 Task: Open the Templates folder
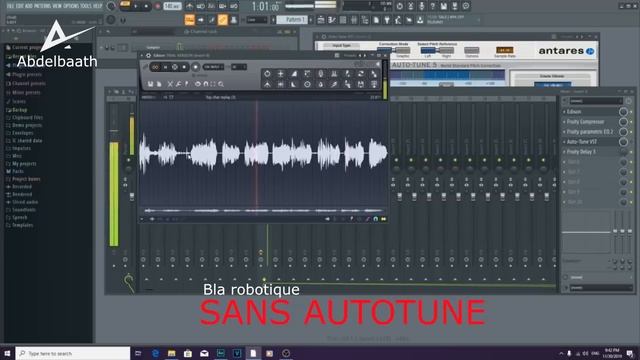point(22,225)
